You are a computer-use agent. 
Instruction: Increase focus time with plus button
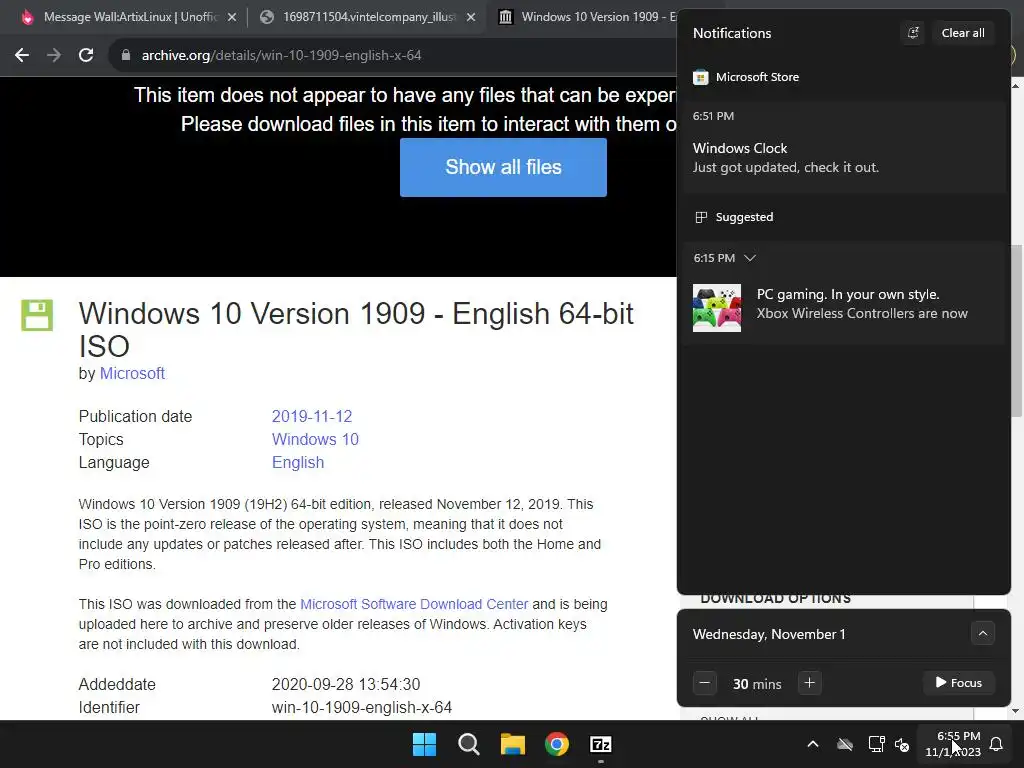point(809,683)
